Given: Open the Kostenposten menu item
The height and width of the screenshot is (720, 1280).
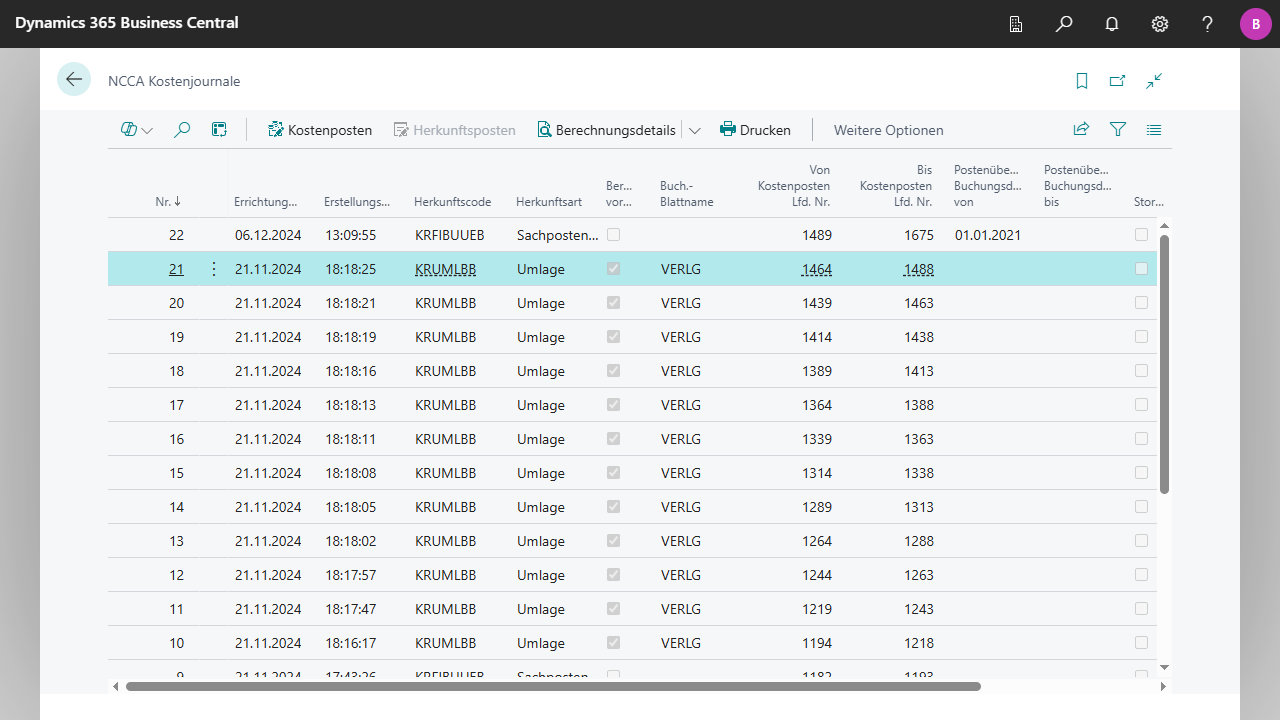Looking at the screenshot, I should pyautogui.click(x=320, y=130).
